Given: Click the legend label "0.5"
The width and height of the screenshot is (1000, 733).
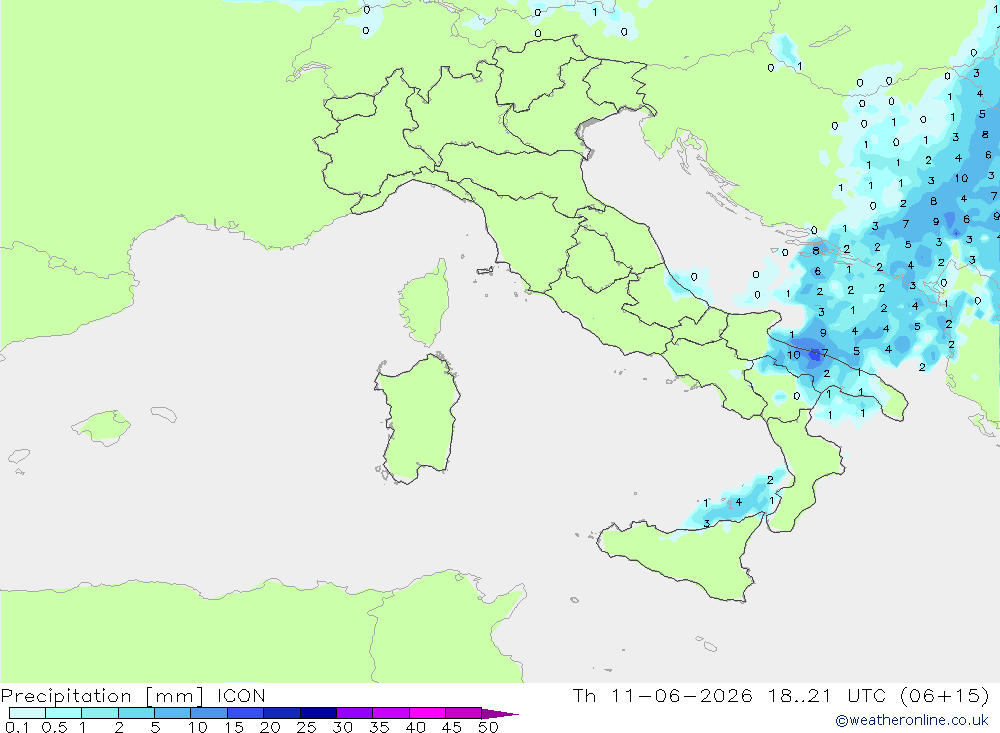Looking at the screenshot, I should (54, 727).
